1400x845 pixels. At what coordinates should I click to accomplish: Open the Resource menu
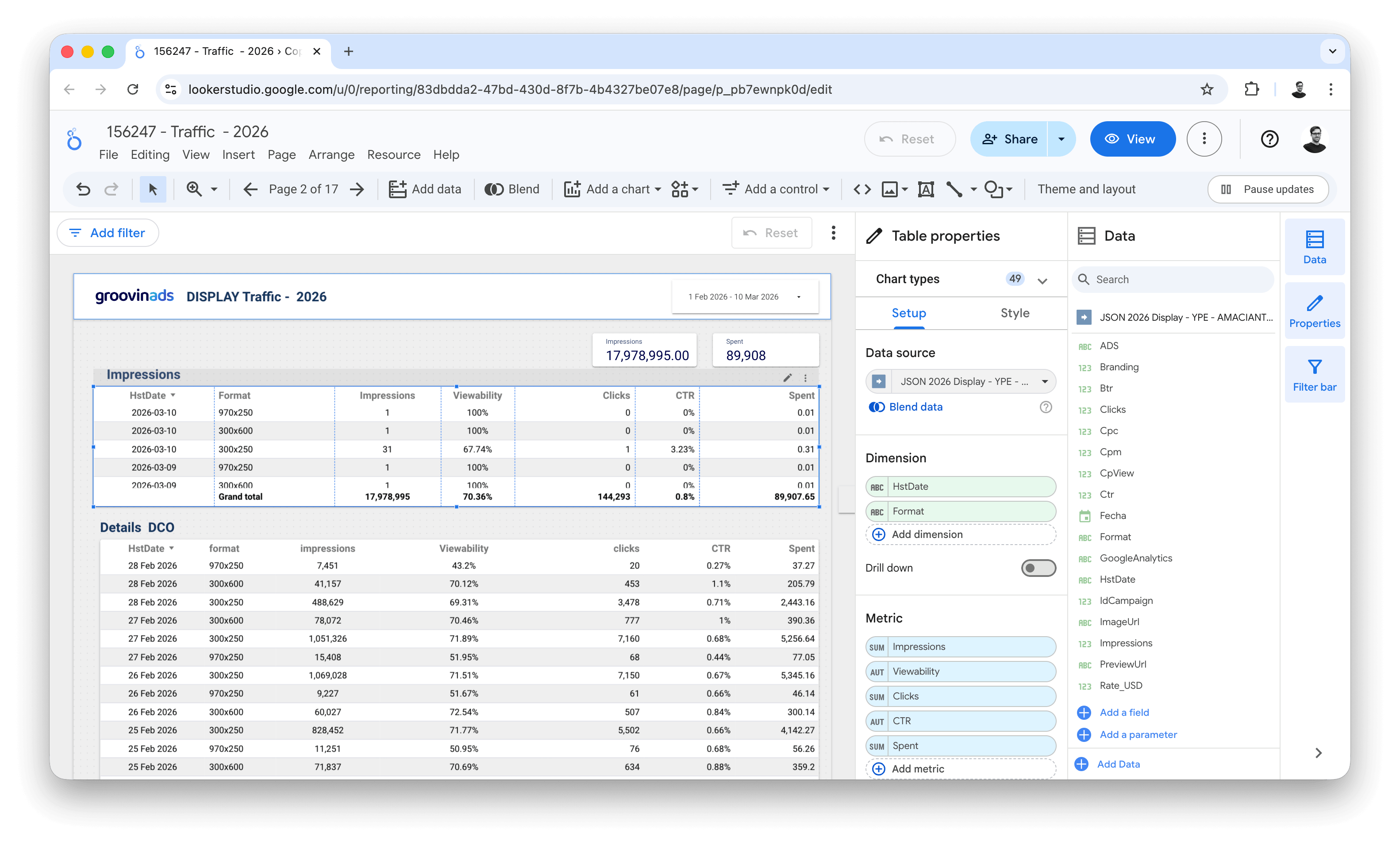pos(393,154)
